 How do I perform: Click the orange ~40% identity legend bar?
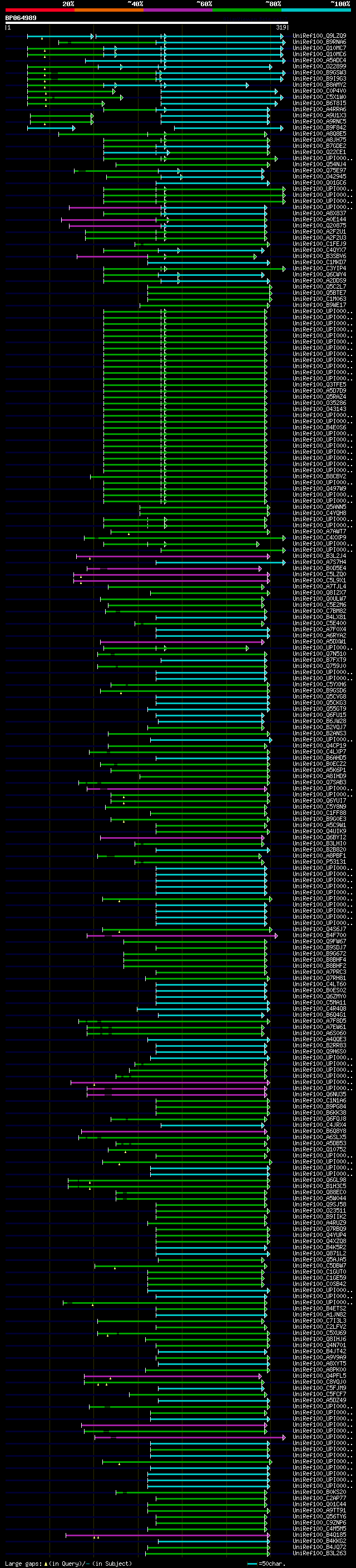109,10
